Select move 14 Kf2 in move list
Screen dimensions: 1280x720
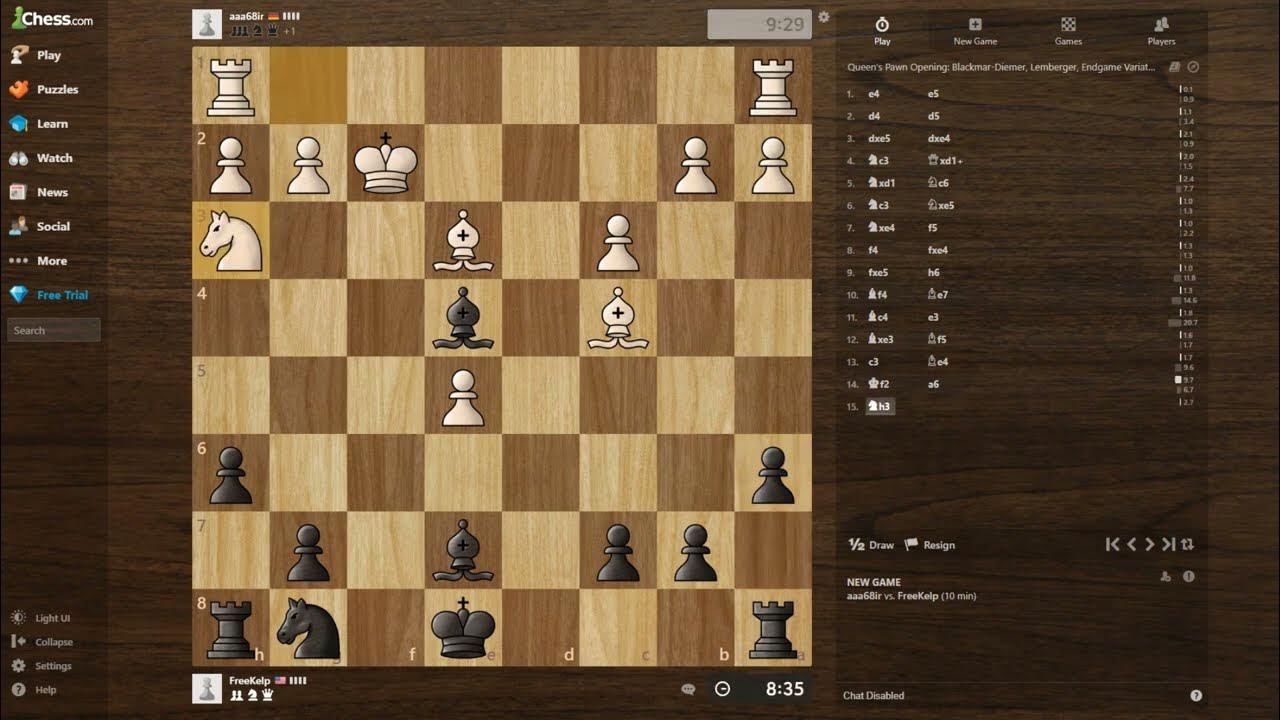pyautogui.click(x=879, y=384)
